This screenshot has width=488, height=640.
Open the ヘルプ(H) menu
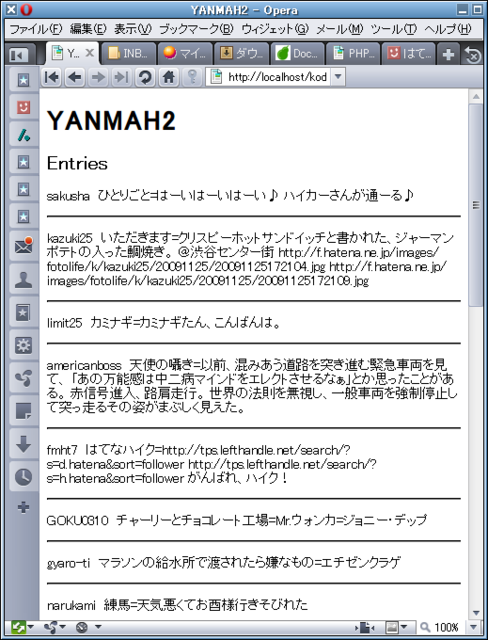[x=448, y=29]
